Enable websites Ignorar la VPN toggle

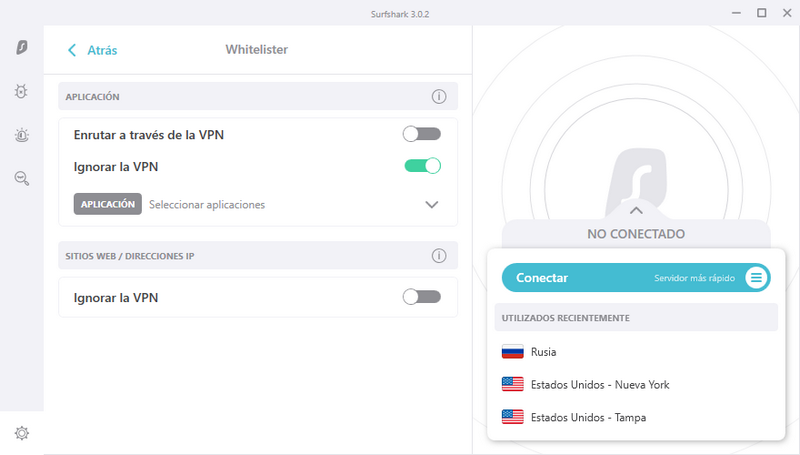[422, 297]
